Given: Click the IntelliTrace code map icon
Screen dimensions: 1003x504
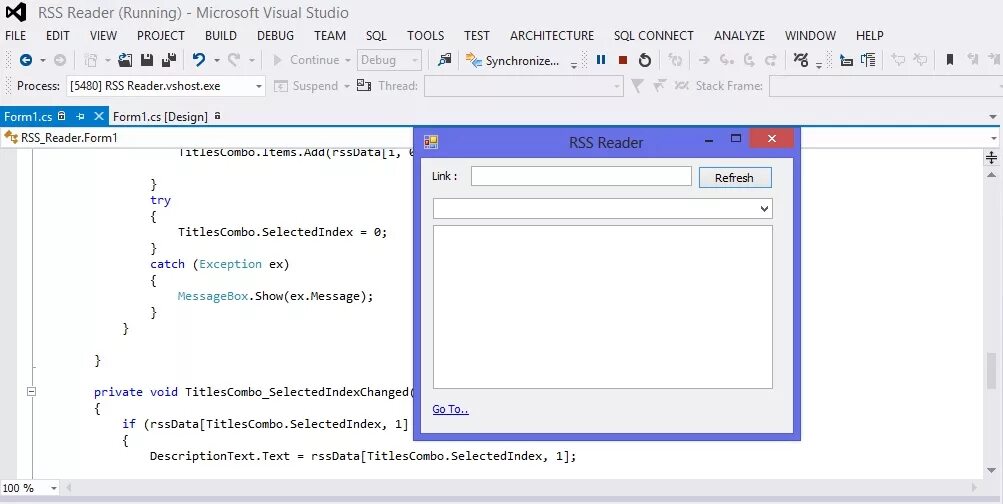Looking at the screenshot, I should click(x=800, y=60).
